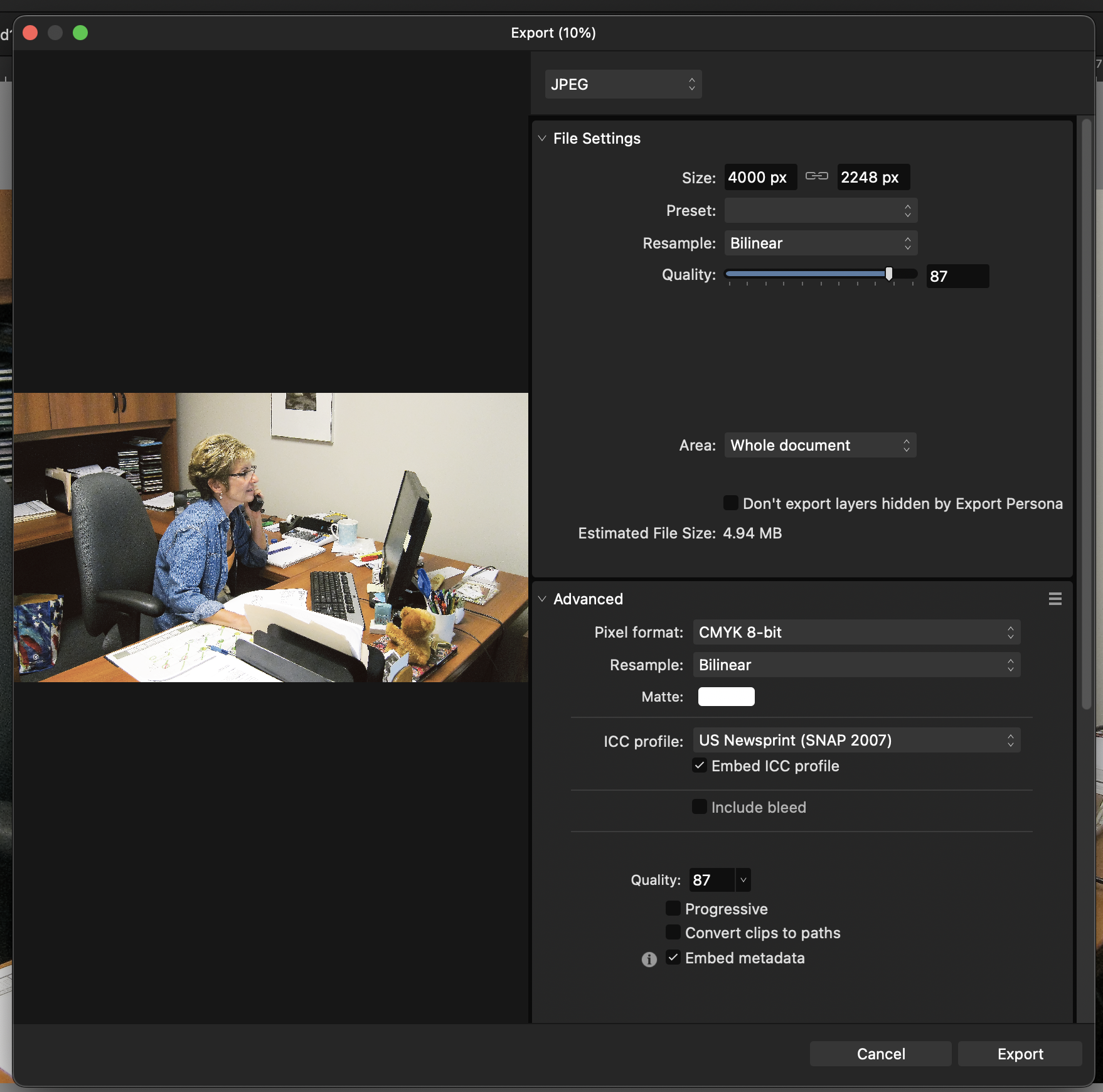Open the Preset dropdown
Screen dimensions: 1103x1092
click(x=821, y=210)
